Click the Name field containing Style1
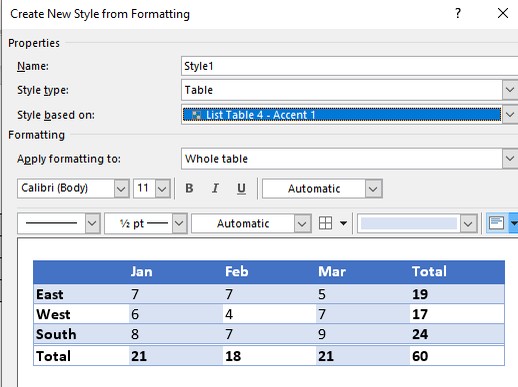This screenshot has height=387, width=518. click(349, 66)
